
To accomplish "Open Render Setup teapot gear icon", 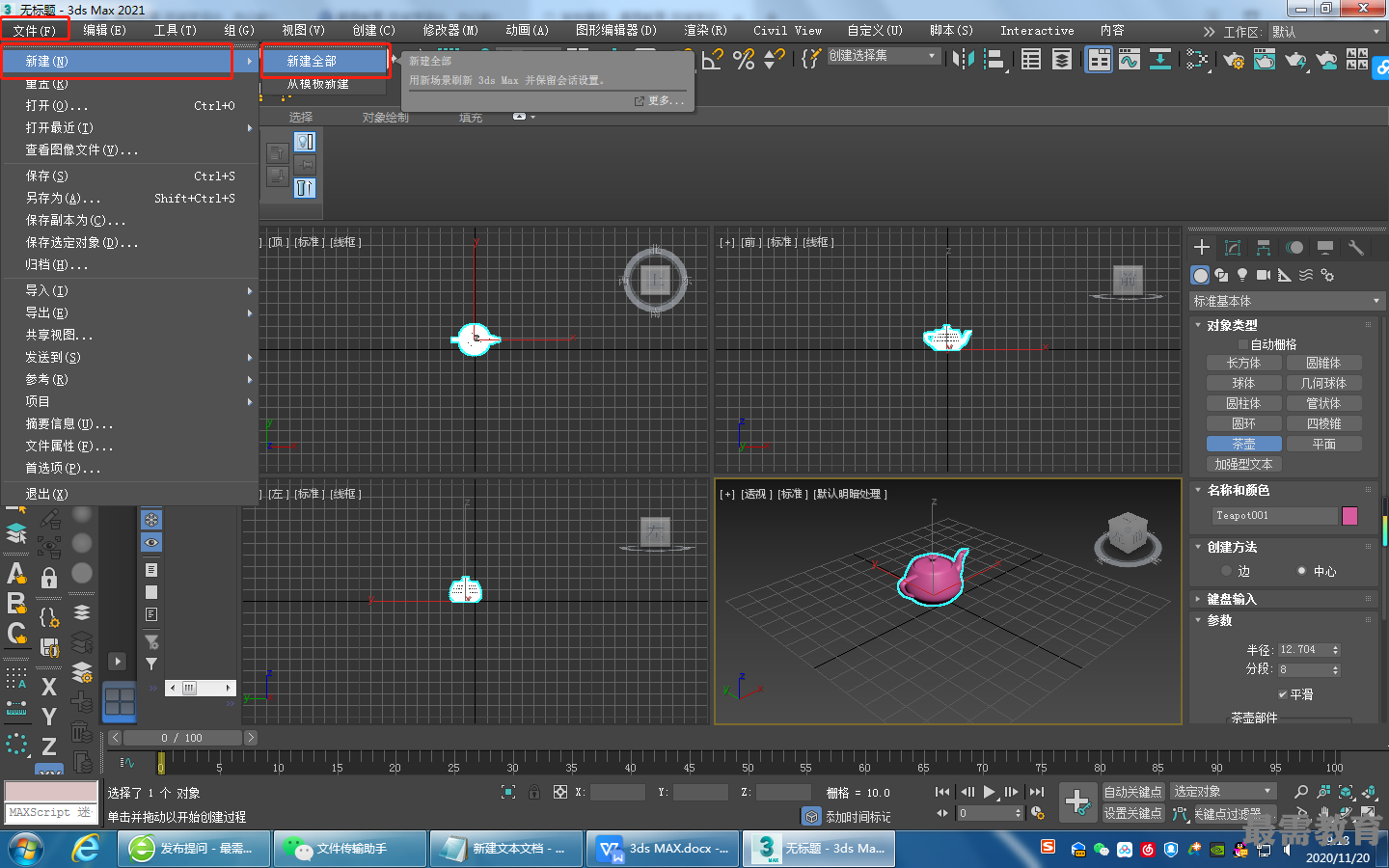I will coord(1234,60).
